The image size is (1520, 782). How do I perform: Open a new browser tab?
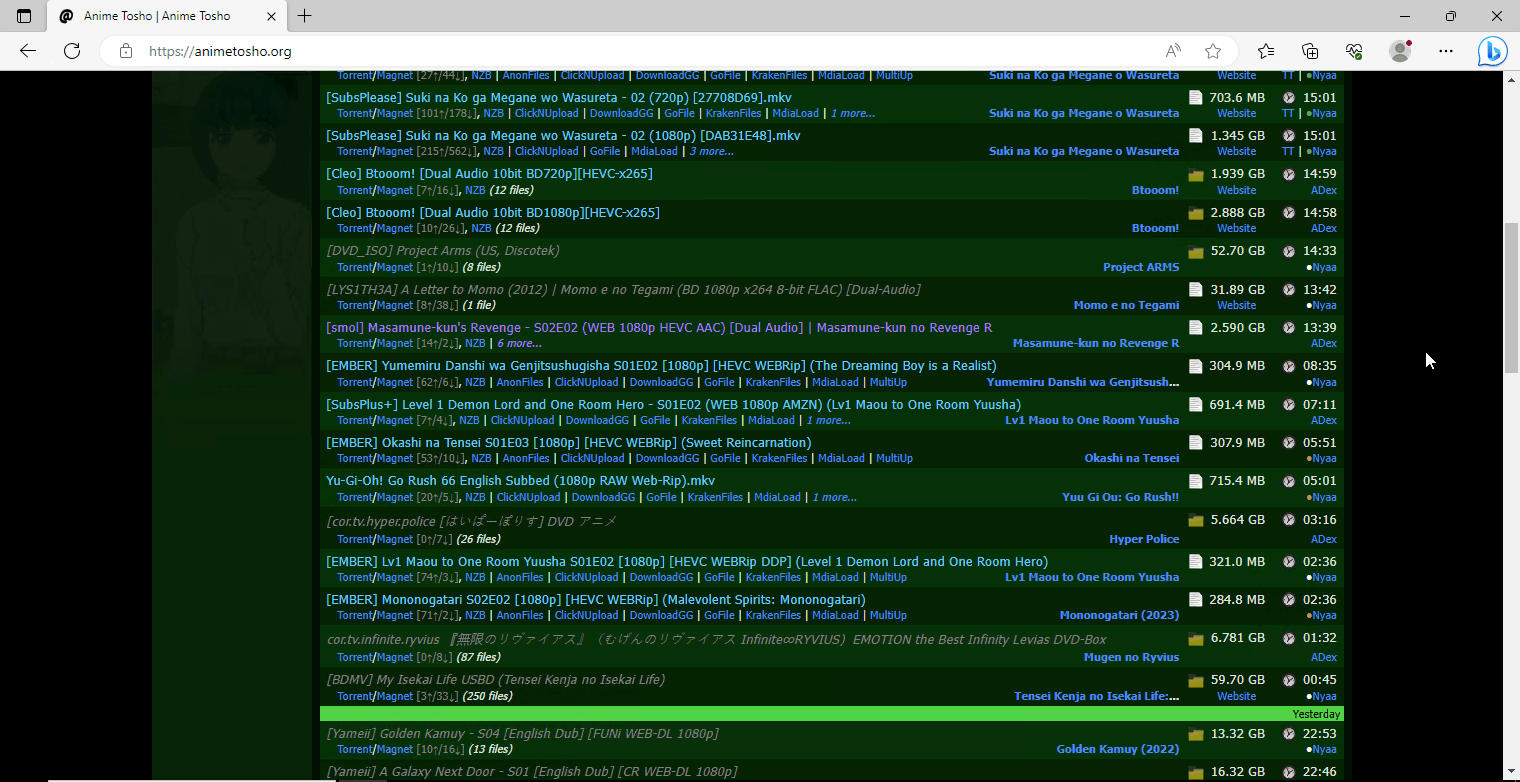305,16
